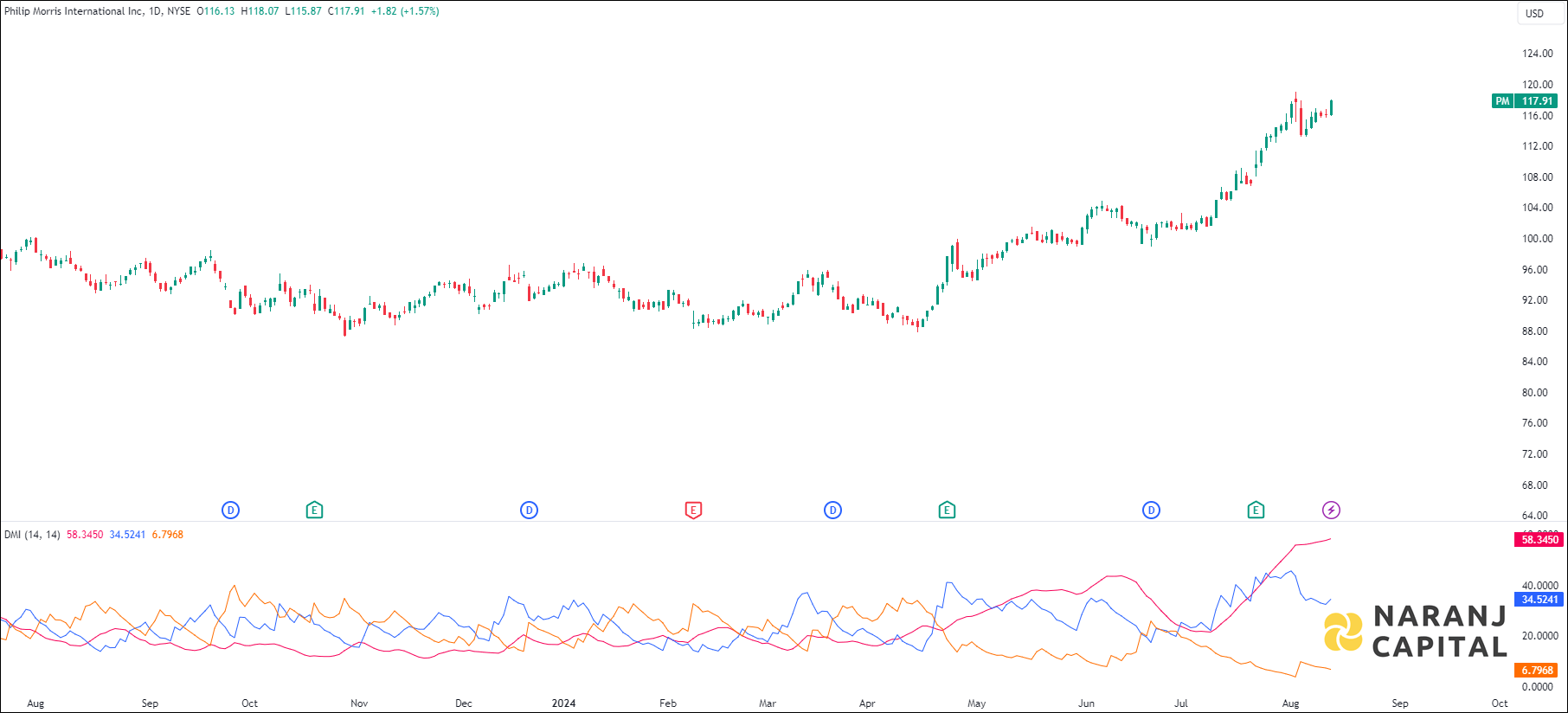Click the 40.0000 DMI scale label
Viewport: 1568px width, 713px height.
(x=1540, y=586)
